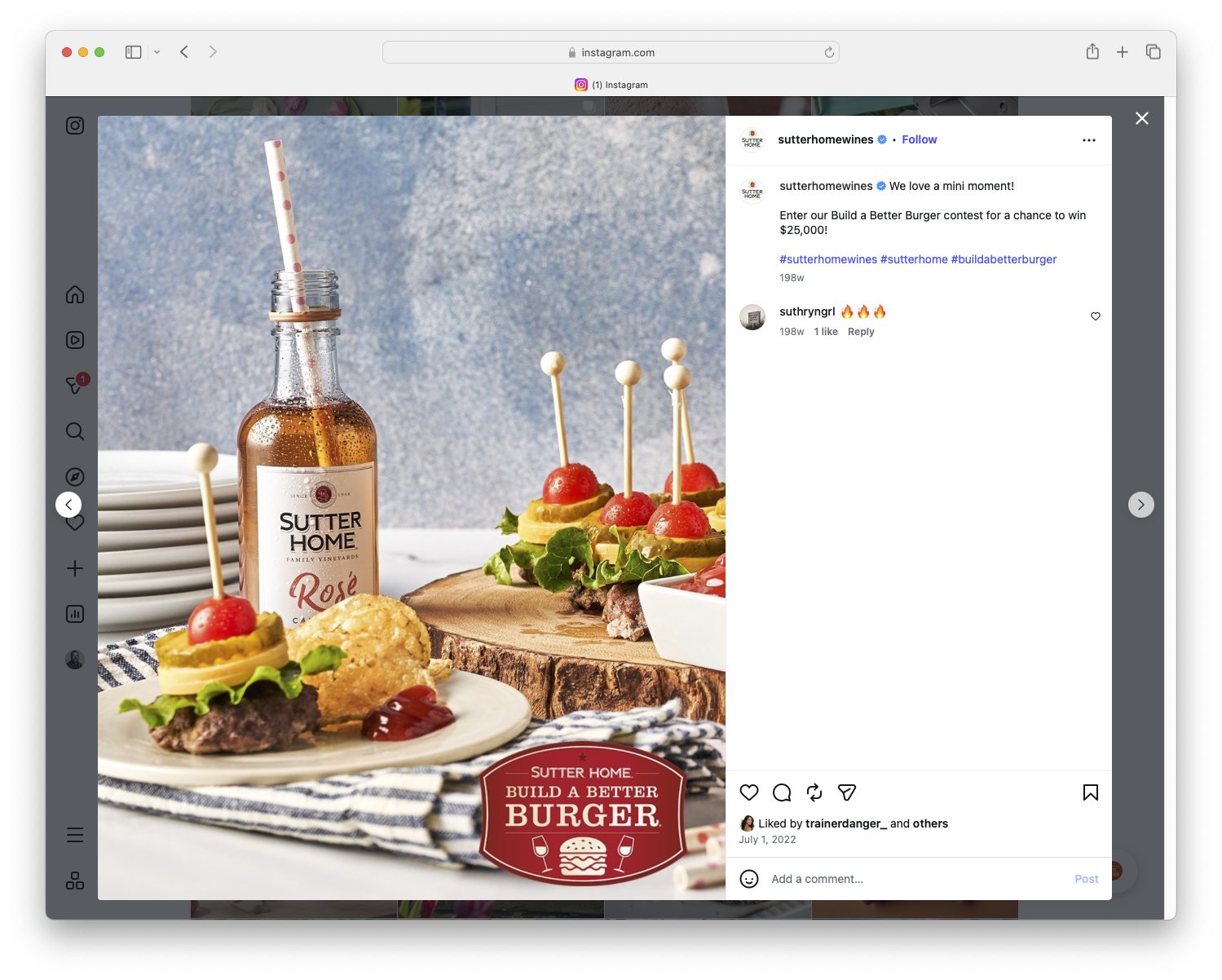This screenshot has height=980, width=1222.
Task: Click the Add a comment field
Action: 917,879
